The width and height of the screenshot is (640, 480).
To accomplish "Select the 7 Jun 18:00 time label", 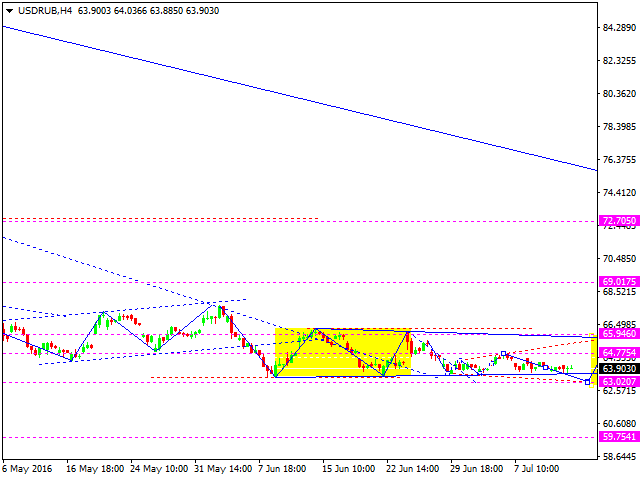I will pyautogui.click(x=282, y=469).
